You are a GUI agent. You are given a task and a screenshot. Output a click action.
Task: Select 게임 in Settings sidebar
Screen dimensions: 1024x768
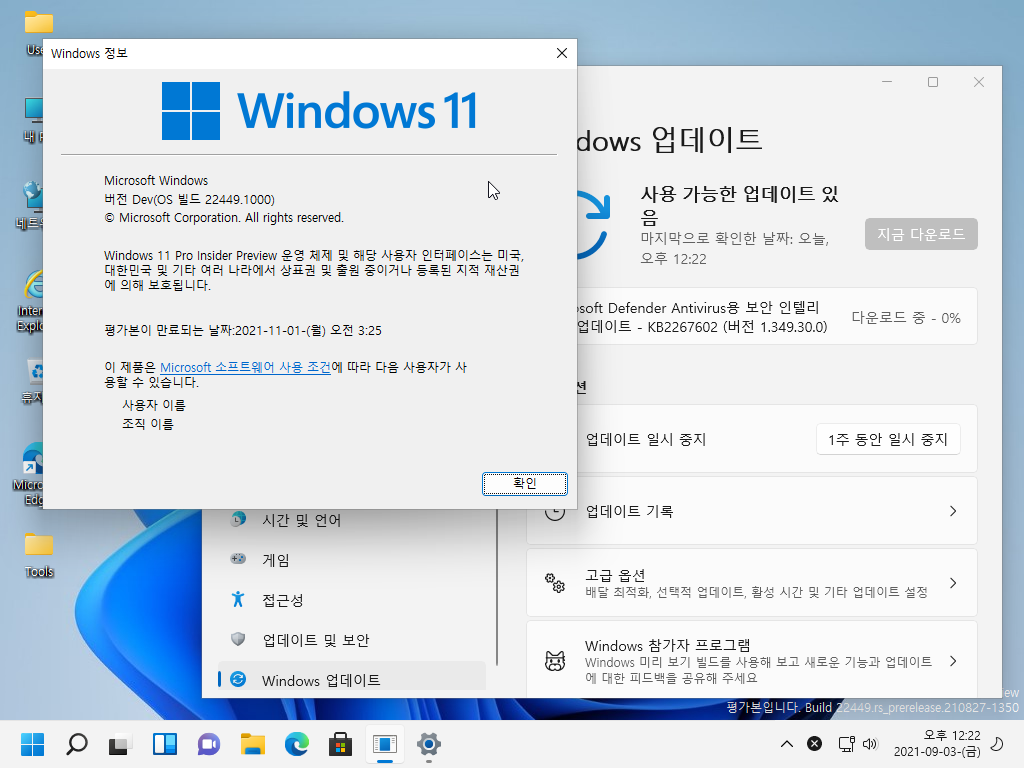point(353,560)
